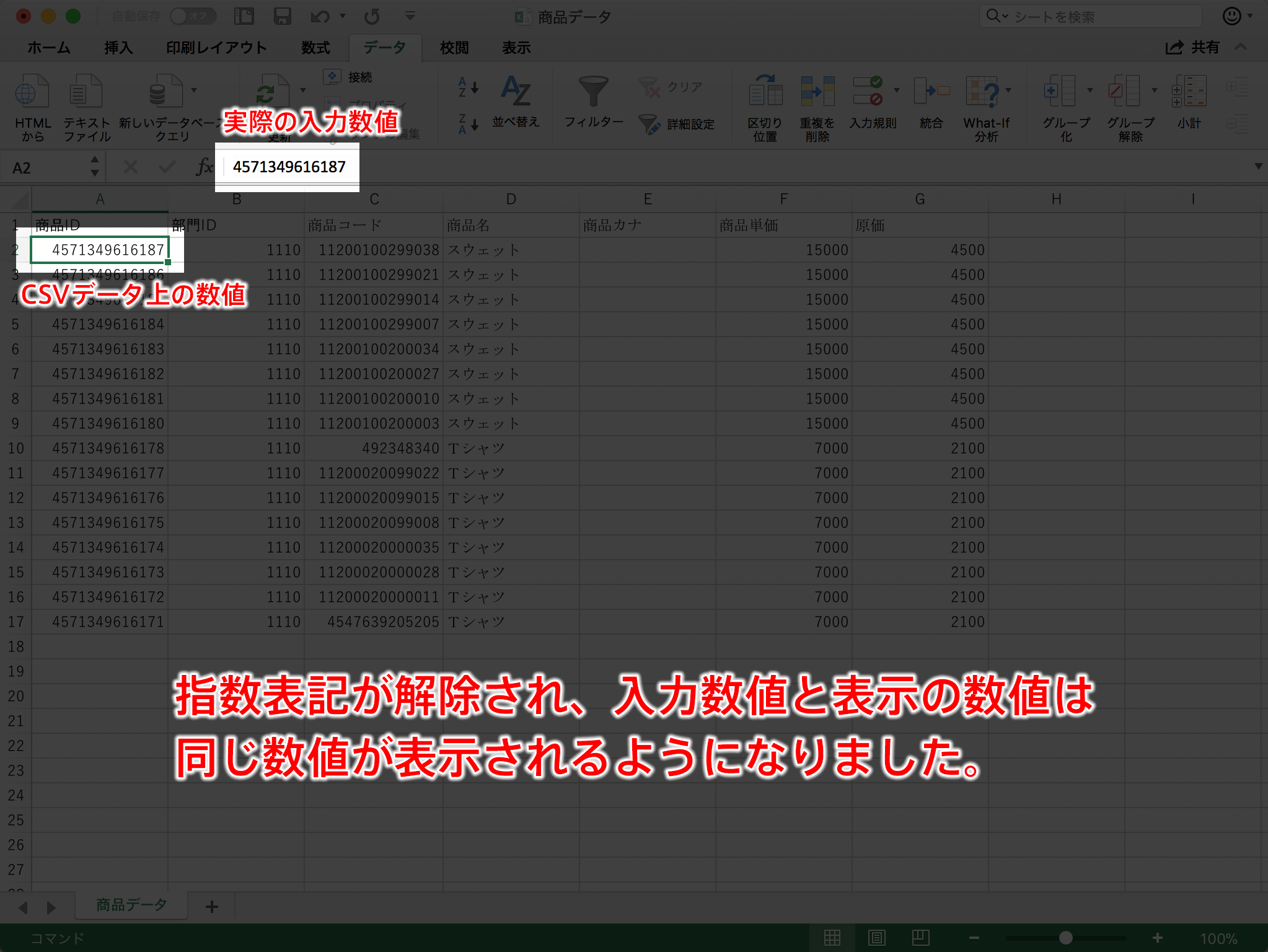Click the 100% zoom level text
Viewport: 1268px width, 952px height.
(1218, 938)
